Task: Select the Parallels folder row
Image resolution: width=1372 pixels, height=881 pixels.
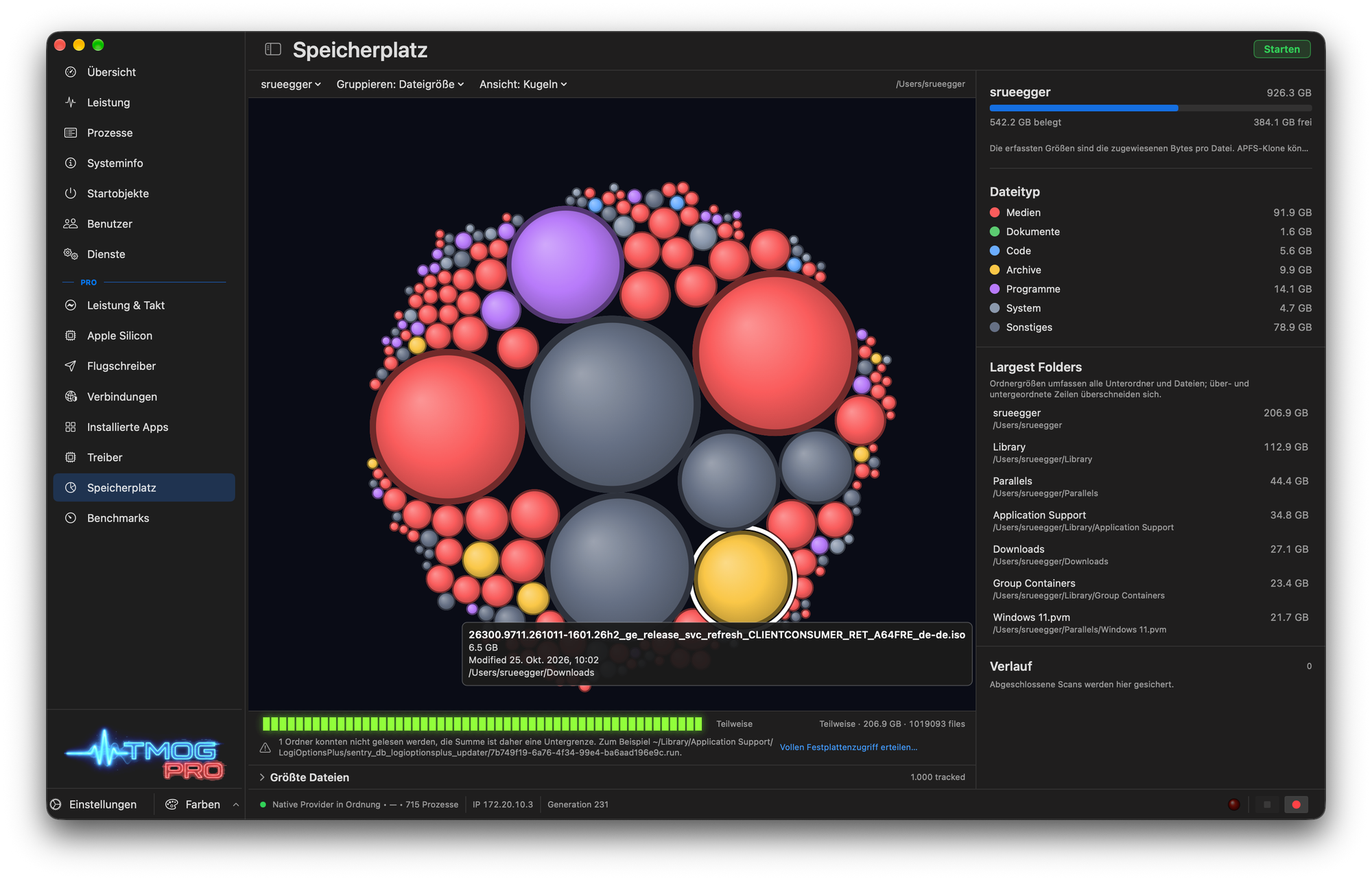Action: click(1150, 486)
